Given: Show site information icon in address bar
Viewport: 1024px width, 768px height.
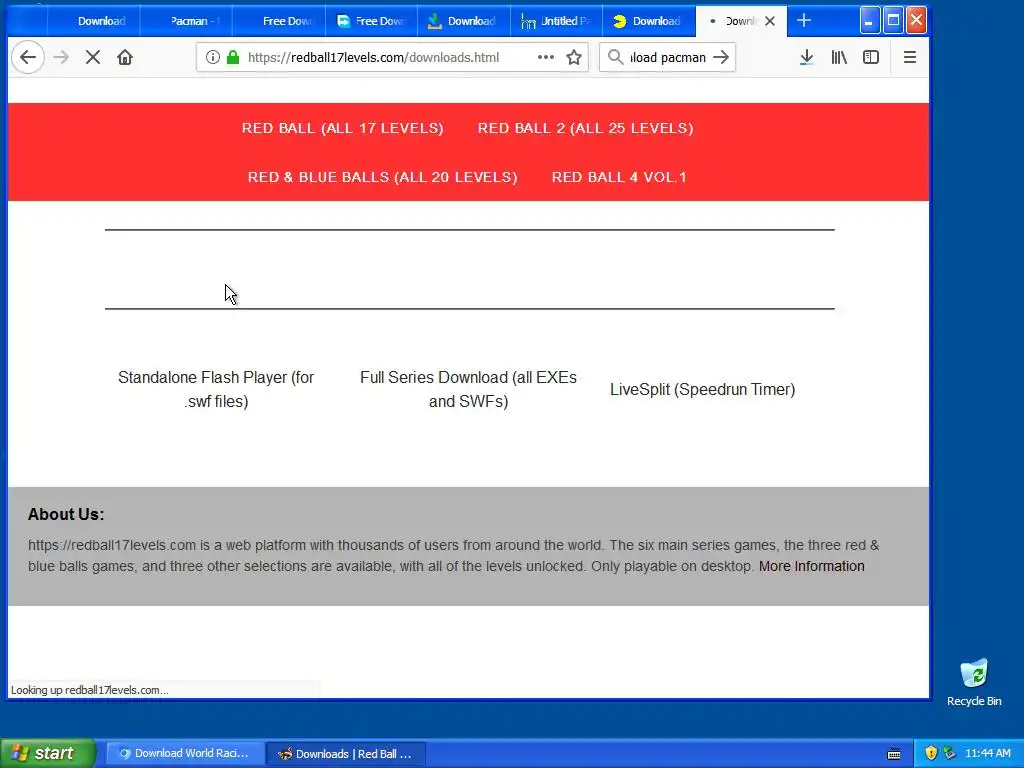Looking at the screenshot, I should [x=212, y=57].
